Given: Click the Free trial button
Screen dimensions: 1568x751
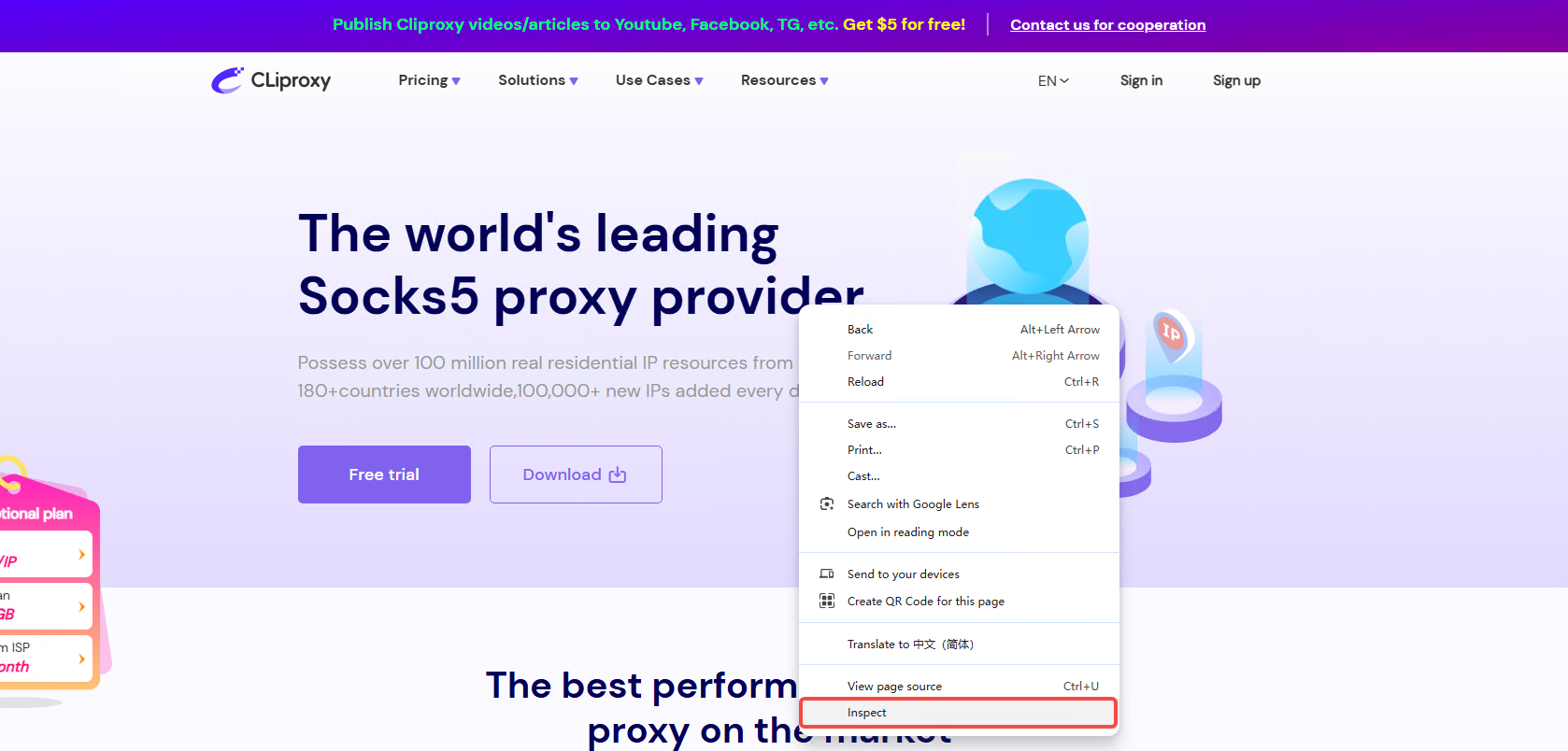Looking at the screenshot, I should 384,475.
